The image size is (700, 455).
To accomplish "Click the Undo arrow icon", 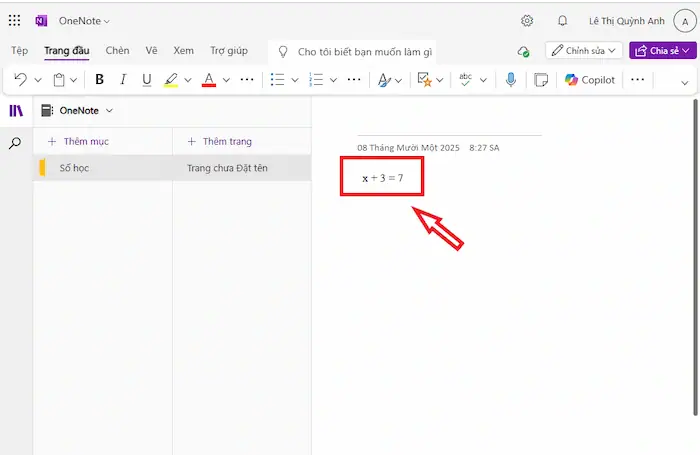I will click(20, 80).
